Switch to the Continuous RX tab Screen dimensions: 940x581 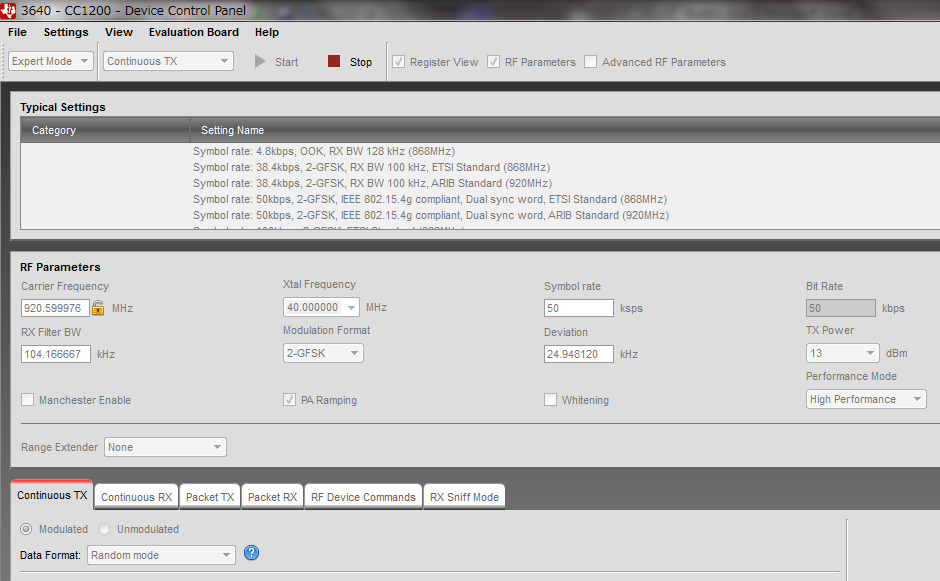coord(136,497)
